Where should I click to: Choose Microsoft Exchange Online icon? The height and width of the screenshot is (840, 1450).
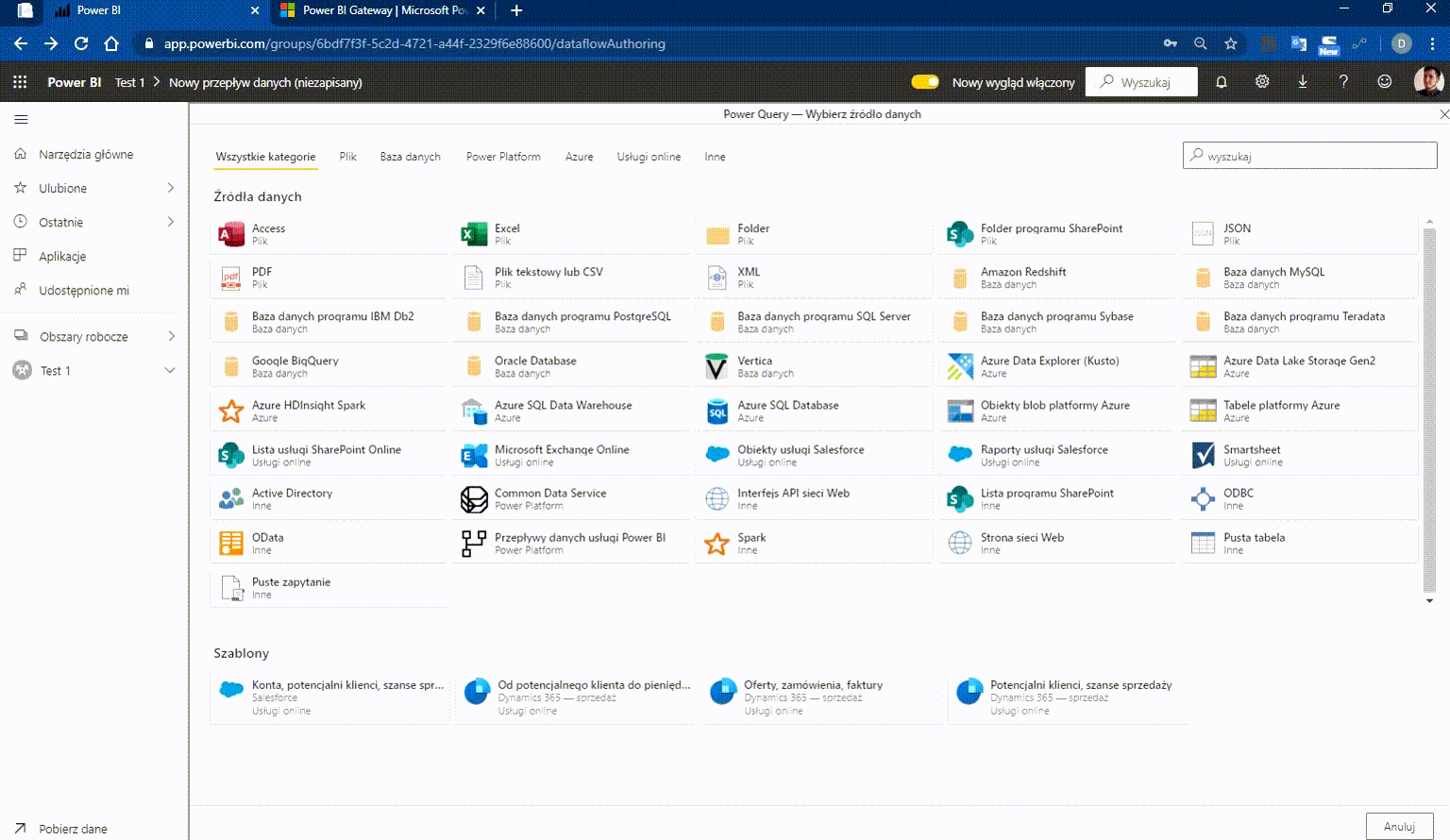pyautogui.click(x=474, y=455)
